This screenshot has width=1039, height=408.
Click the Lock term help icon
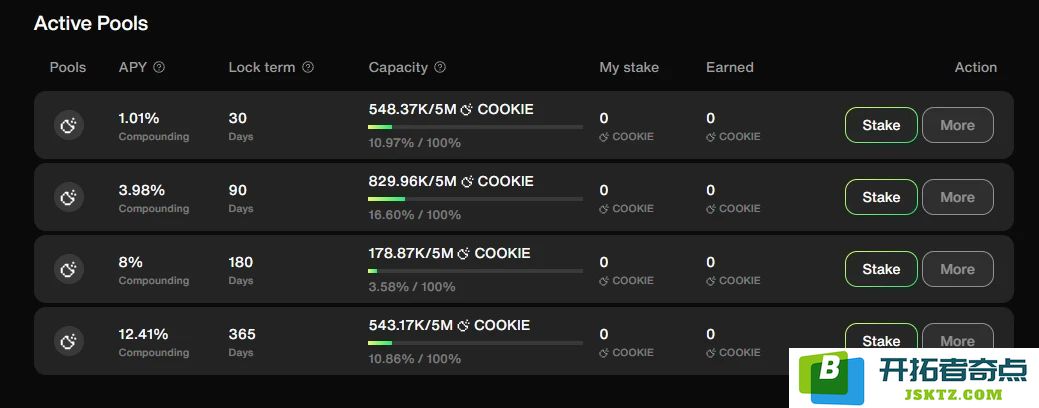(307, 67)
